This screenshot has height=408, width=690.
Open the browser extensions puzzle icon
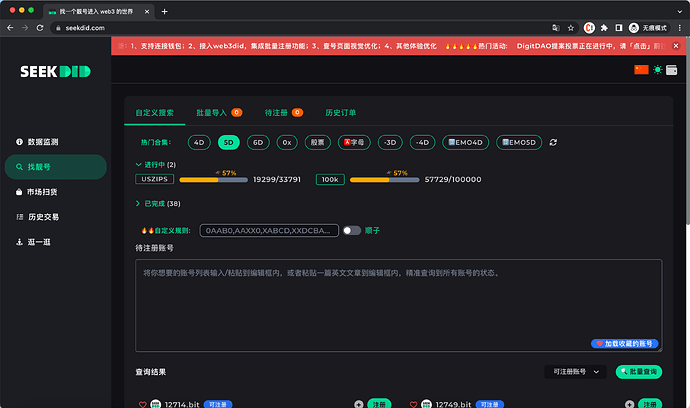click(604, 28)
